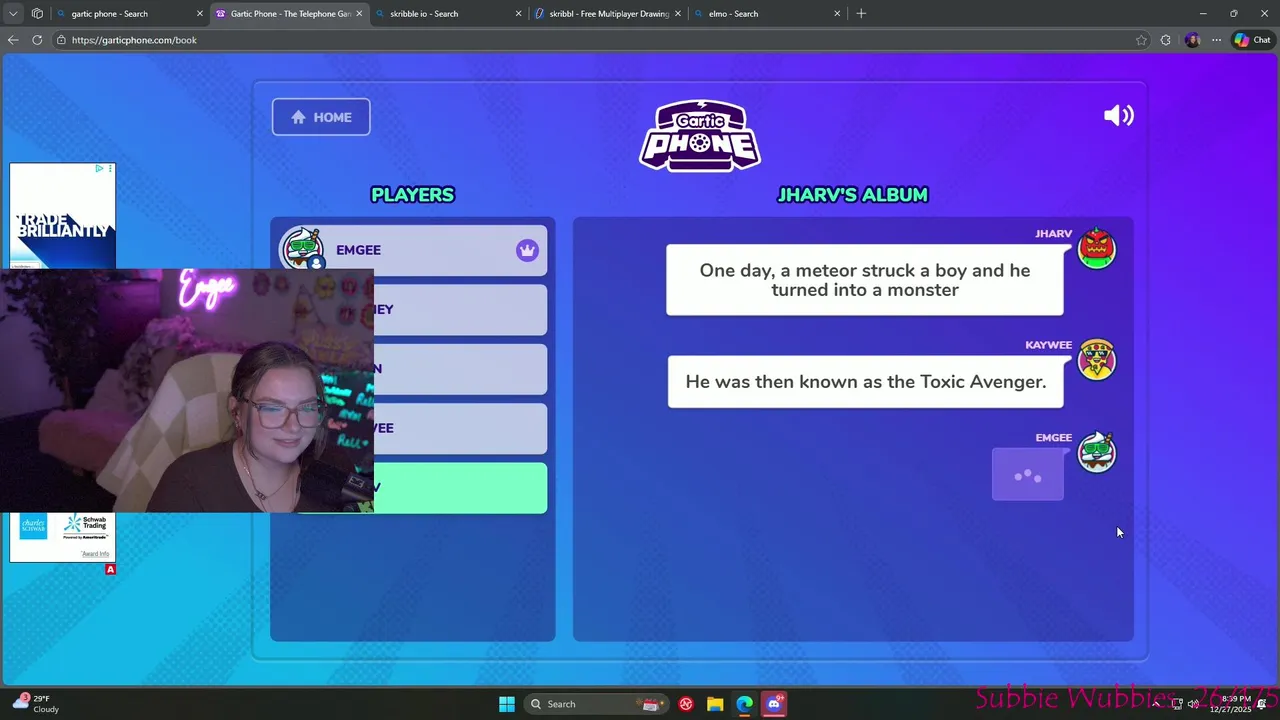Viewport: 1280px width, 720px height.
Task: Click the Gartic Phone logo
Action: click(x=700, y=136)
